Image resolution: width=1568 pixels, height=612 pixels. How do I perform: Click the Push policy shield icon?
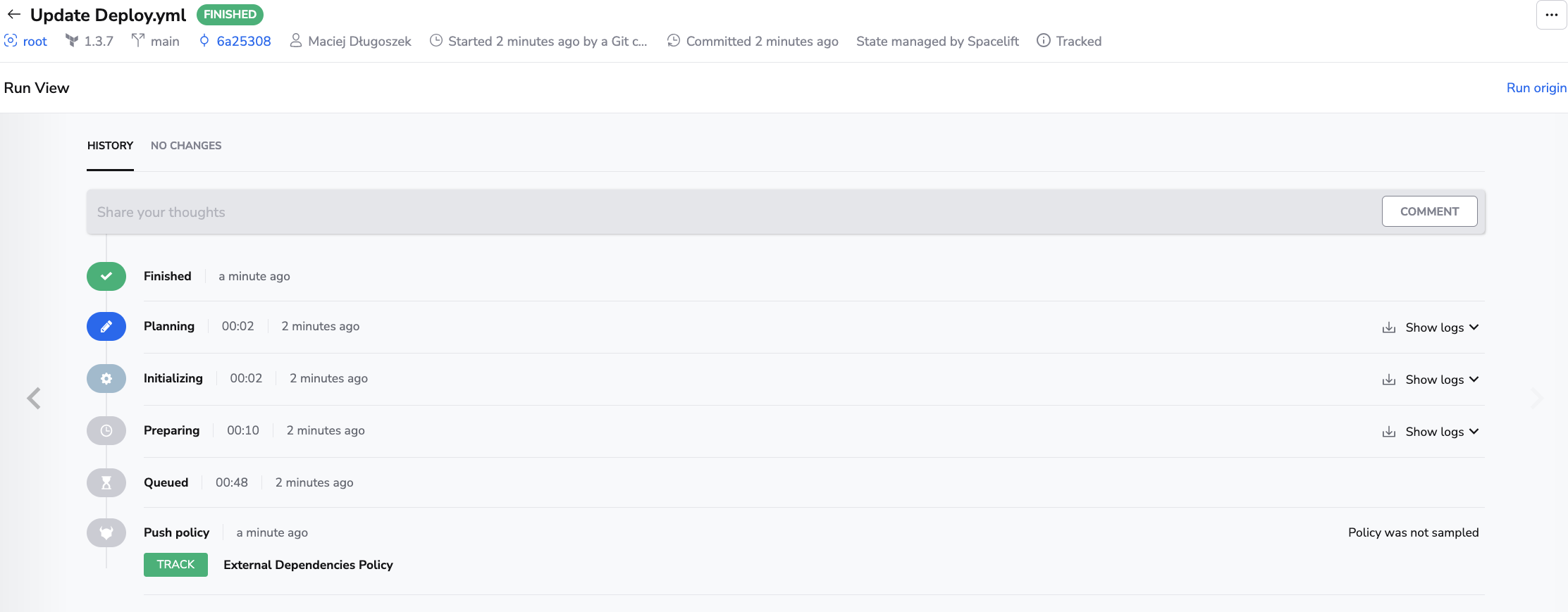coord(106,533)
